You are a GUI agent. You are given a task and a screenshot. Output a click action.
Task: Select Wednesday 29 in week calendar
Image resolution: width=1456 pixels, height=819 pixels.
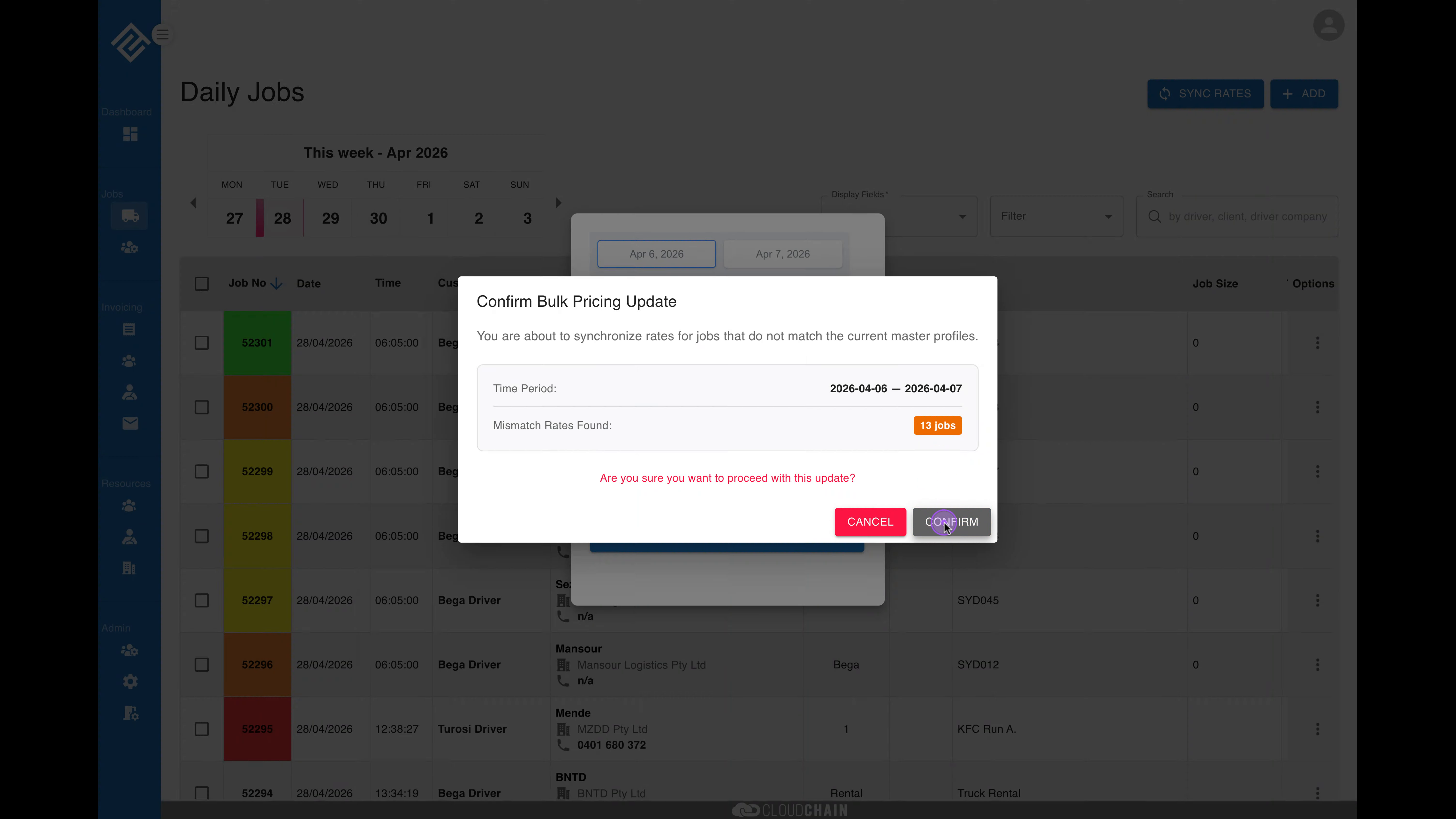tap(331, 218)
